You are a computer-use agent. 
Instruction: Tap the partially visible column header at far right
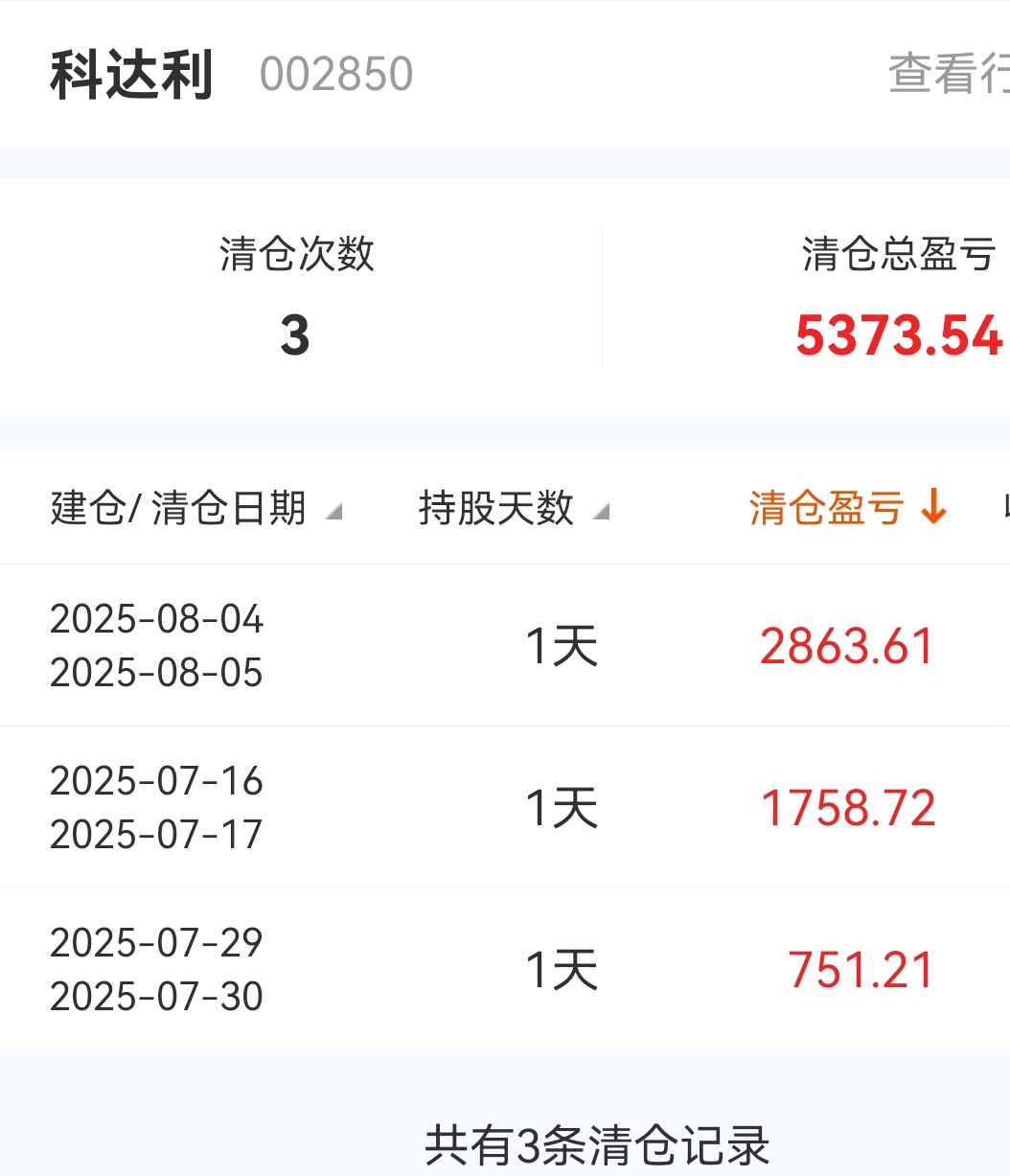click(1006, 507)
